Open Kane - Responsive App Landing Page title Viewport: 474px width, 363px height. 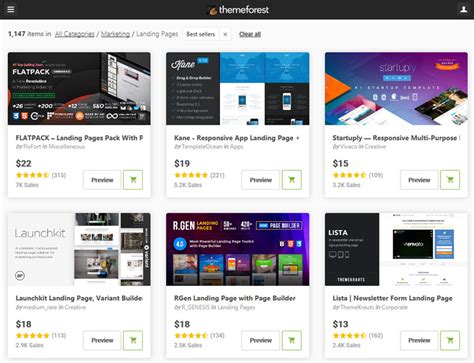[237, 138]
